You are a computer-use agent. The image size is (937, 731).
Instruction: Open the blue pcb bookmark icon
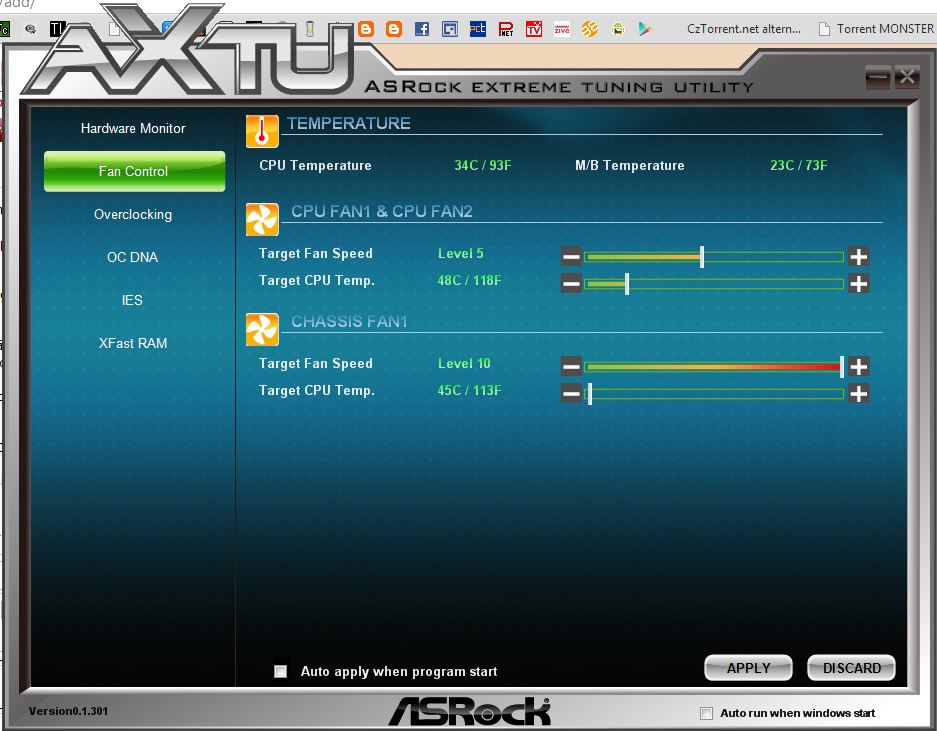pos(477,29)
